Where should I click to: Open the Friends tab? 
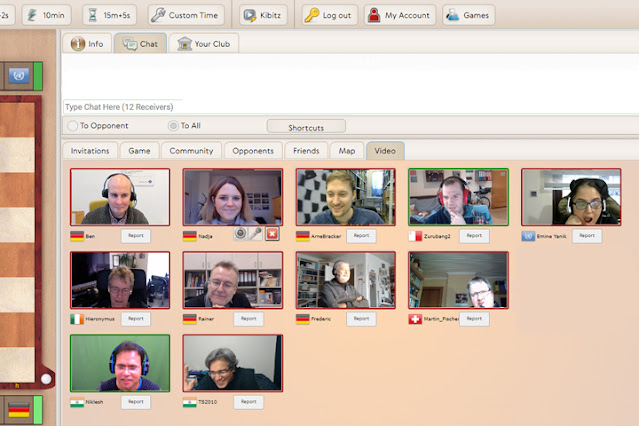(x=306, y=151)
